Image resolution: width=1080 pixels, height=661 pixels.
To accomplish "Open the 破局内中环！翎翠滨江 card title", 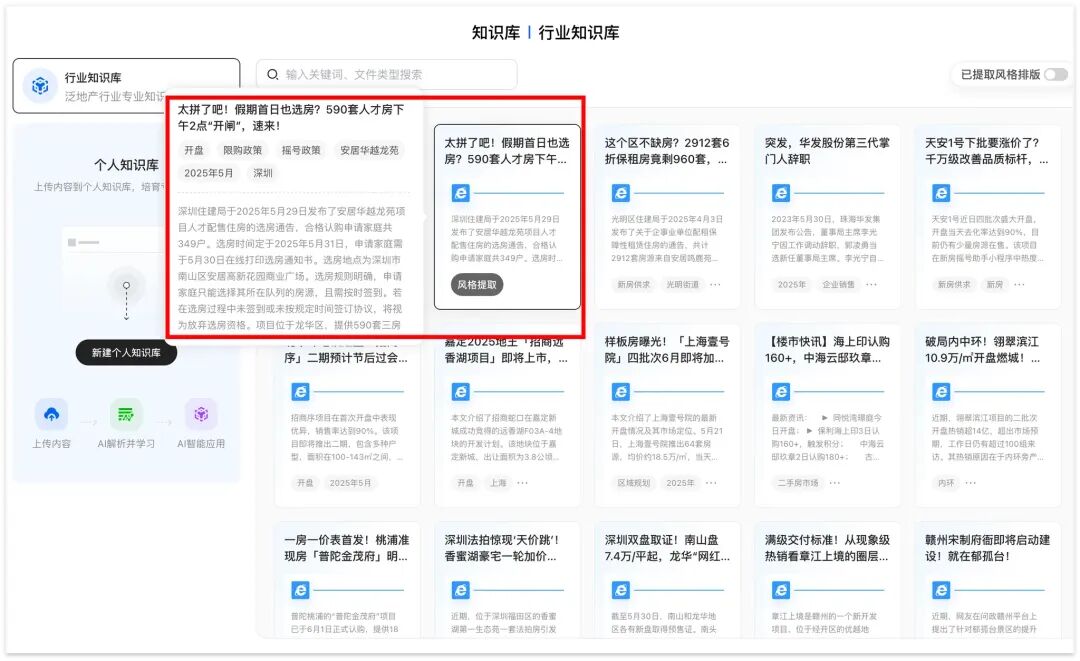I will click(x=982, y=350).
